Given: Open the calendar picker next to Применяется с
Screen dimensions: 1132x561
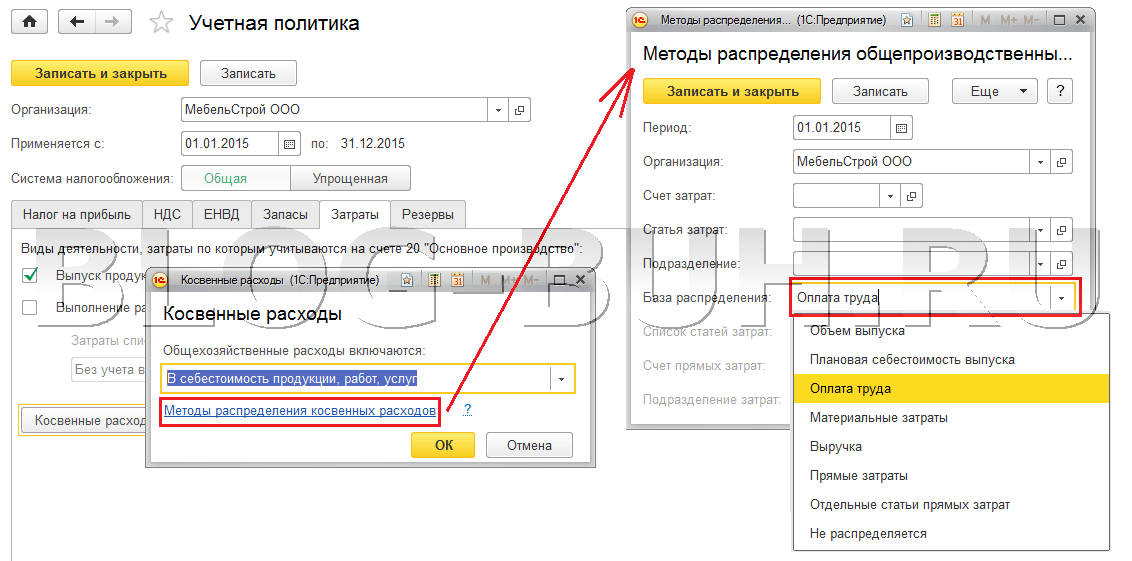Looking at the screenshot, I should tap(289, 144).
